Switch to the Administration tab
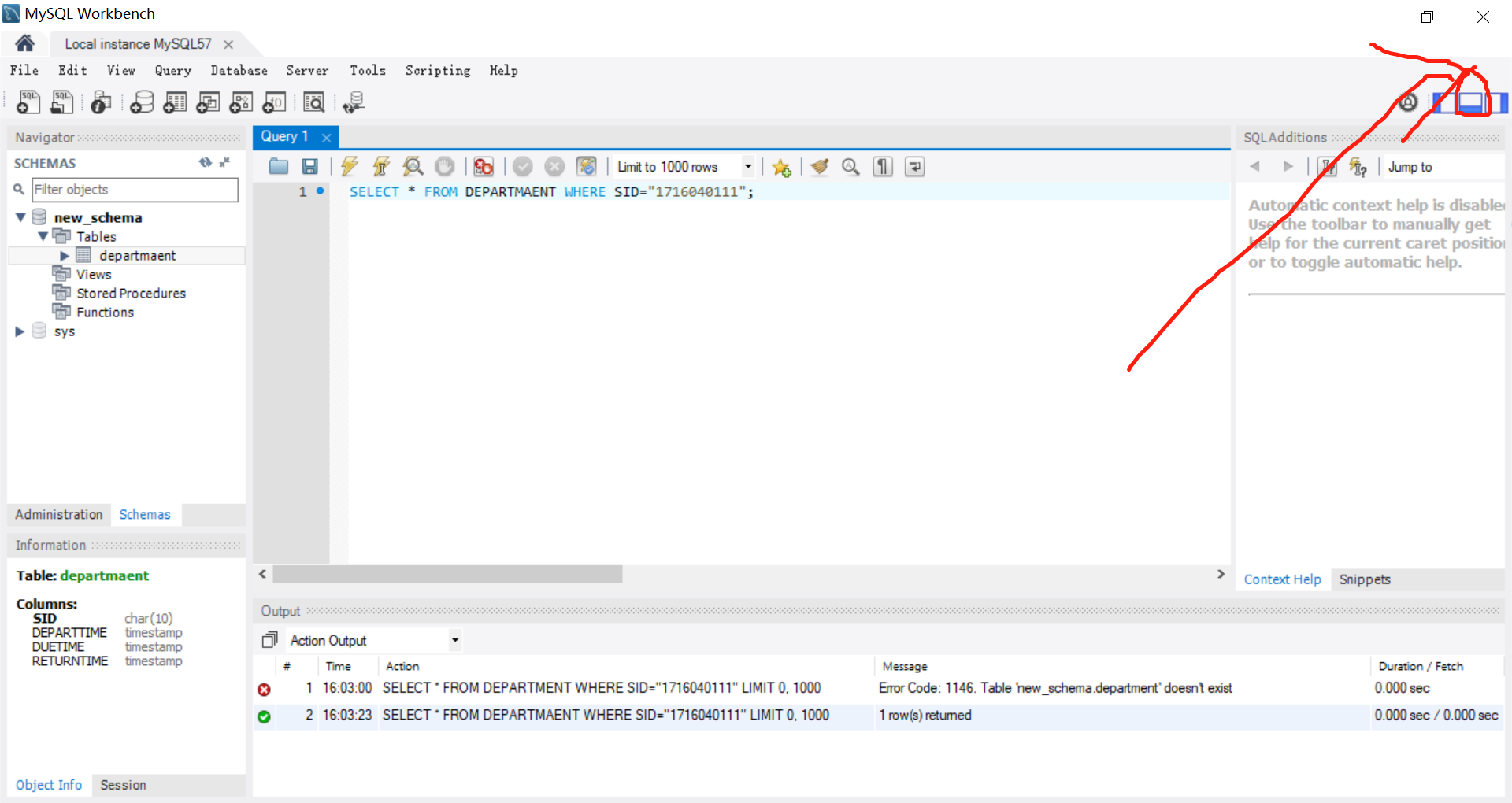This screenshot has width=1512, height=803. click(58, 514)
